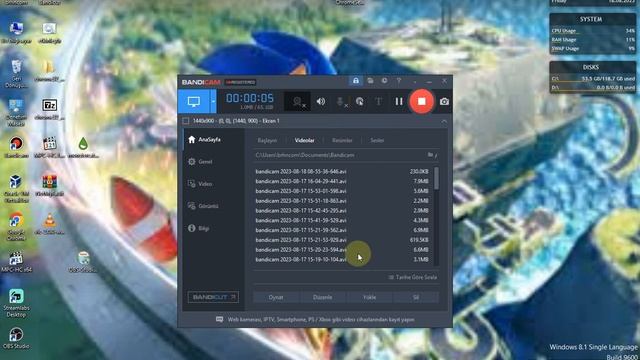Switch to the Sesler tab
640x360 pixels.
(377, 140)
